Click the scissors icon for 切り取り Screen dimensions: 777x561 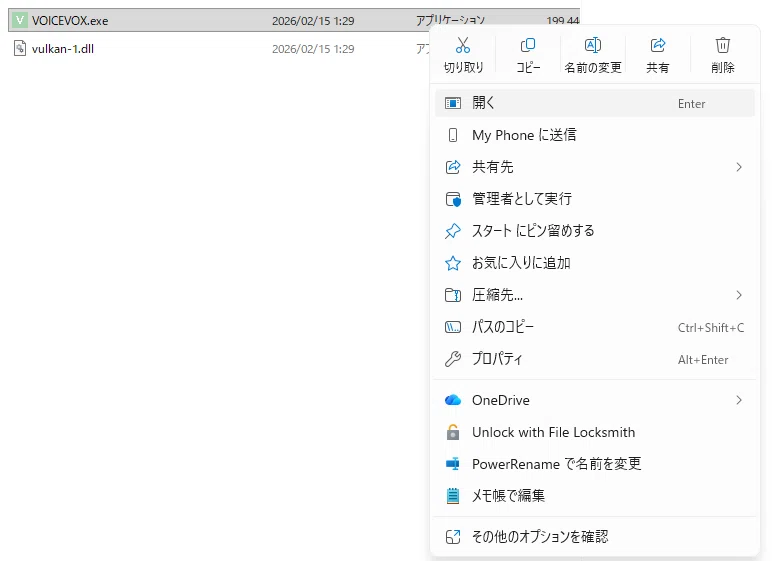click(x=463, y=45)
